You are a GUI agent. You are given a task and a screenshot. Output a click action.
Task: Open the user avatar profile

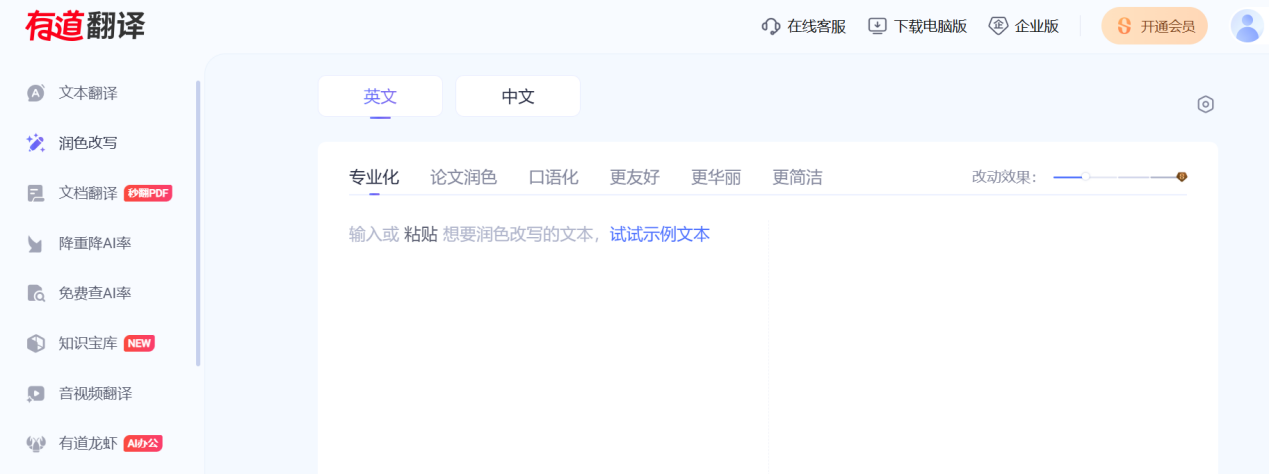pos(1247,26)
